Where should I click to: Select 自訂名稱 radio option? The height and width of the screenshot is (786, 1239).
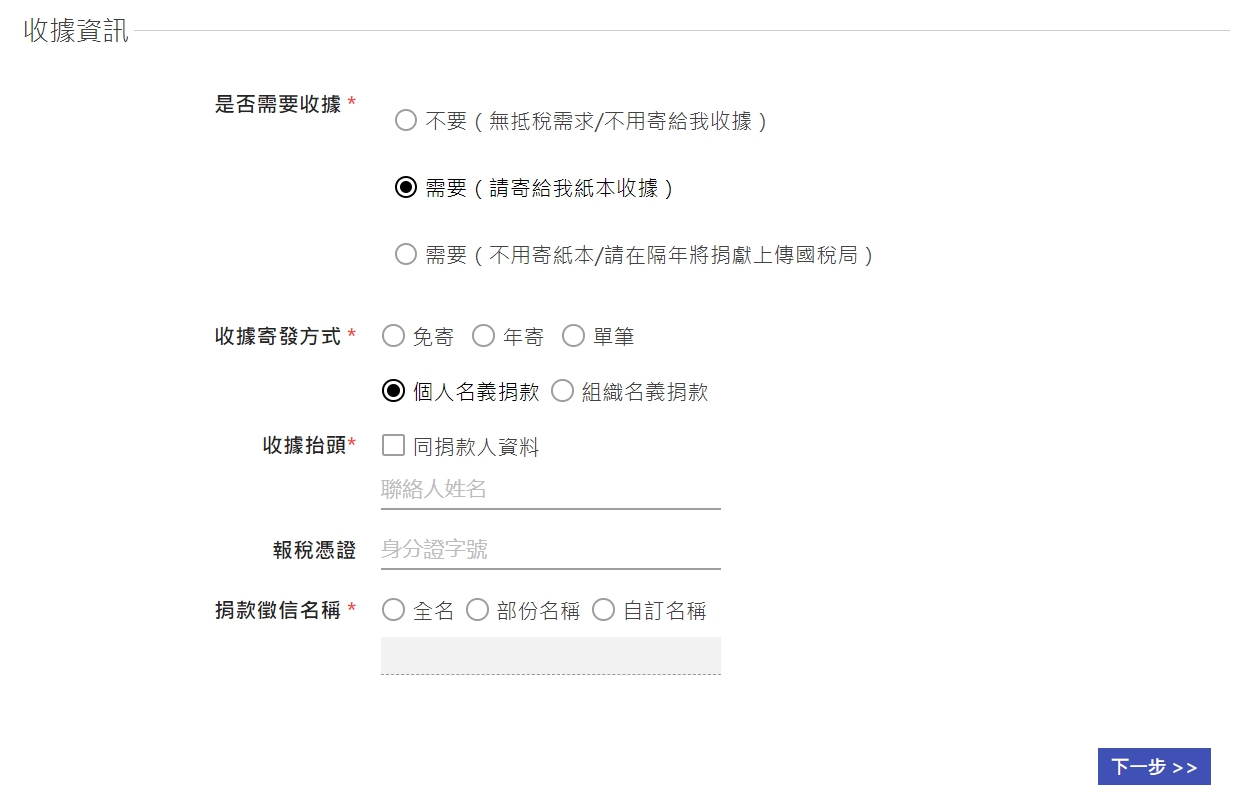click(x=603, y=610)
